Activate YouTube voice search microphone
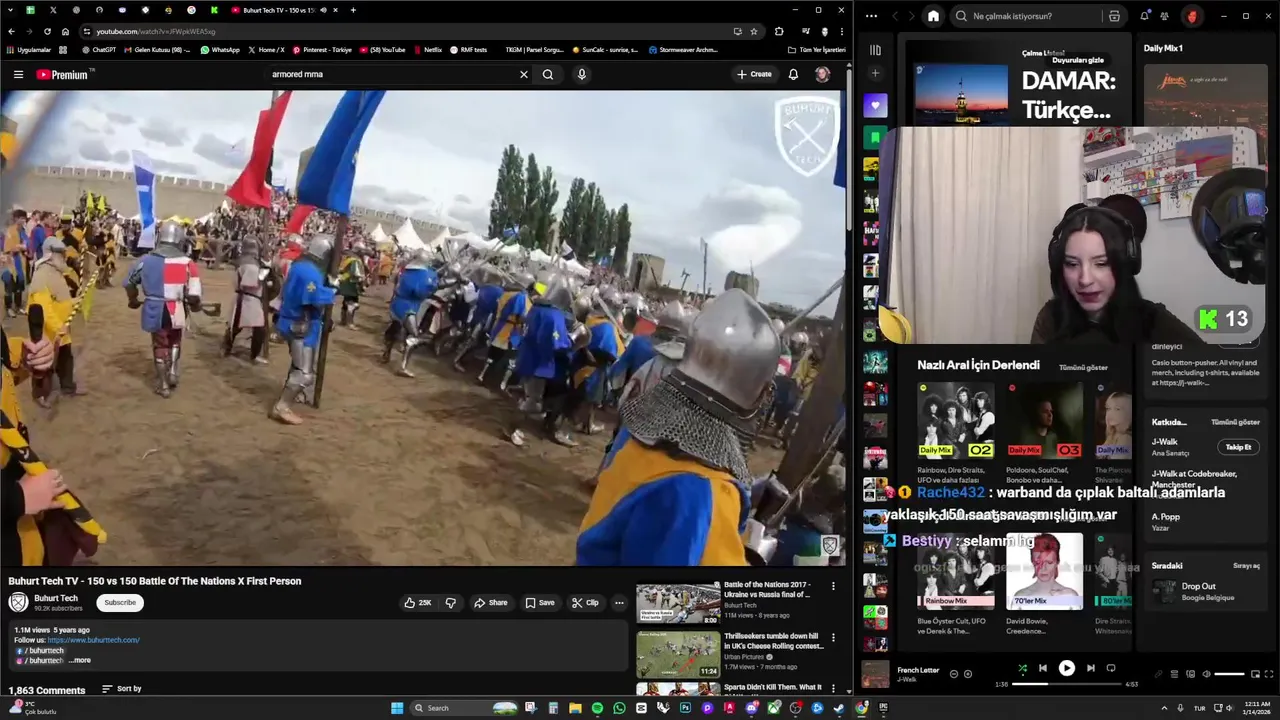1280x720 pixels. [x=582, y=74]
